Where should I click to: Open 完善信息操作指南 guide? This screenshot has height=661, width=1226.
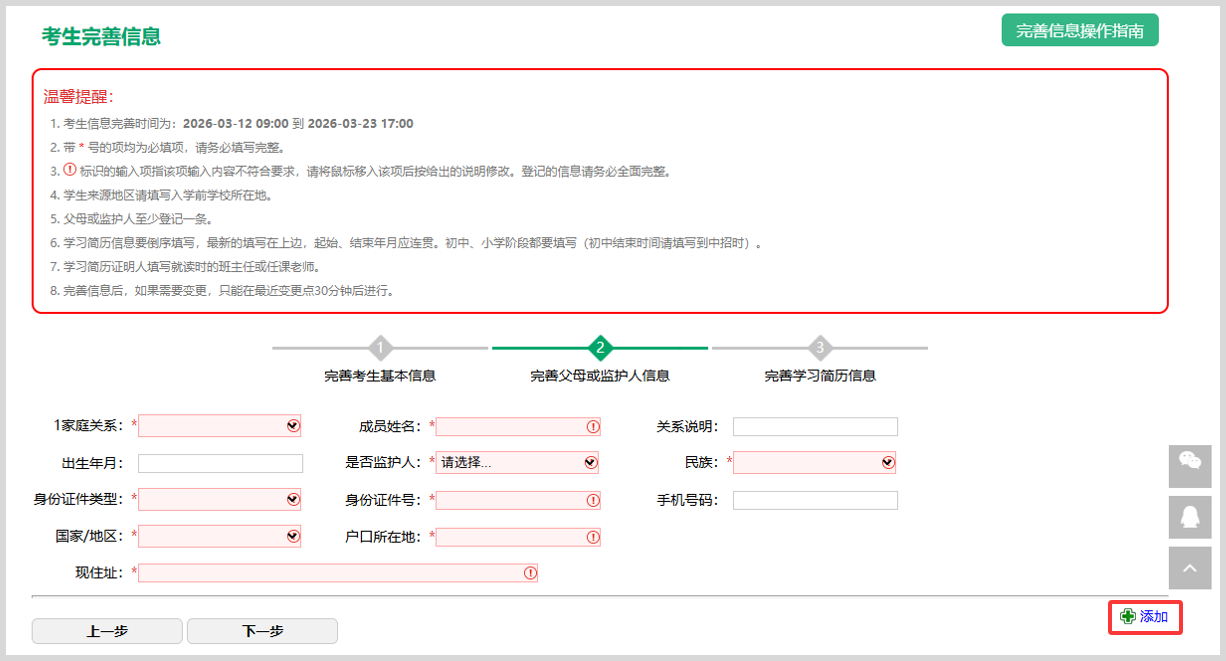pyautogui.click(x=1080, y=30)
